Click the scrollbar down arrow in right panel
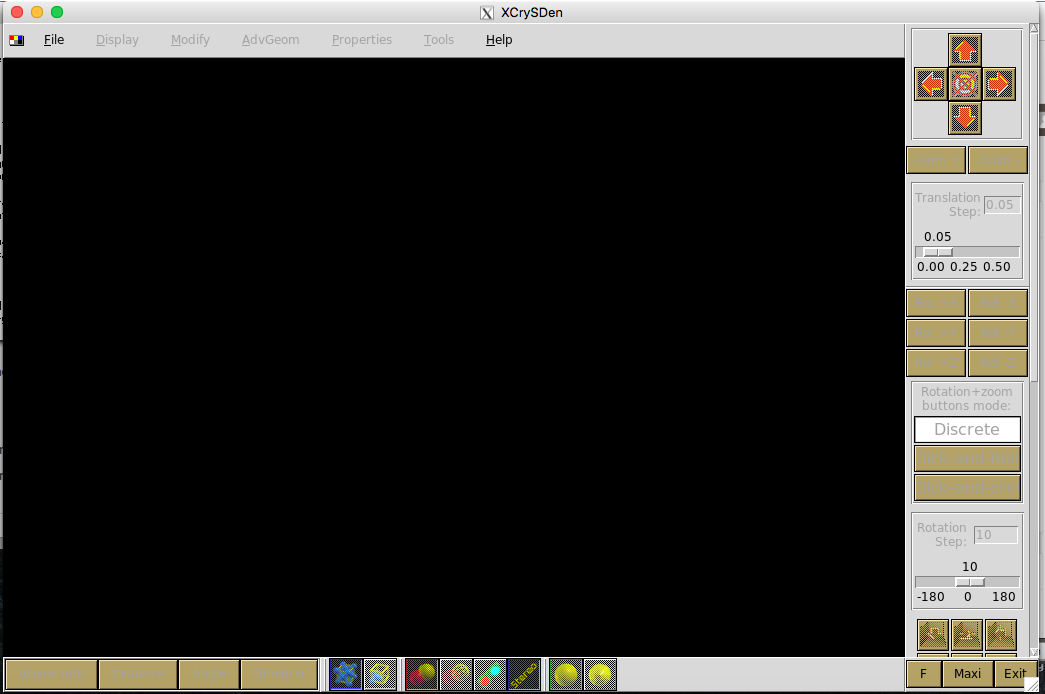The width and height of the screenshot is (1045, 694). click(1034, 652)
